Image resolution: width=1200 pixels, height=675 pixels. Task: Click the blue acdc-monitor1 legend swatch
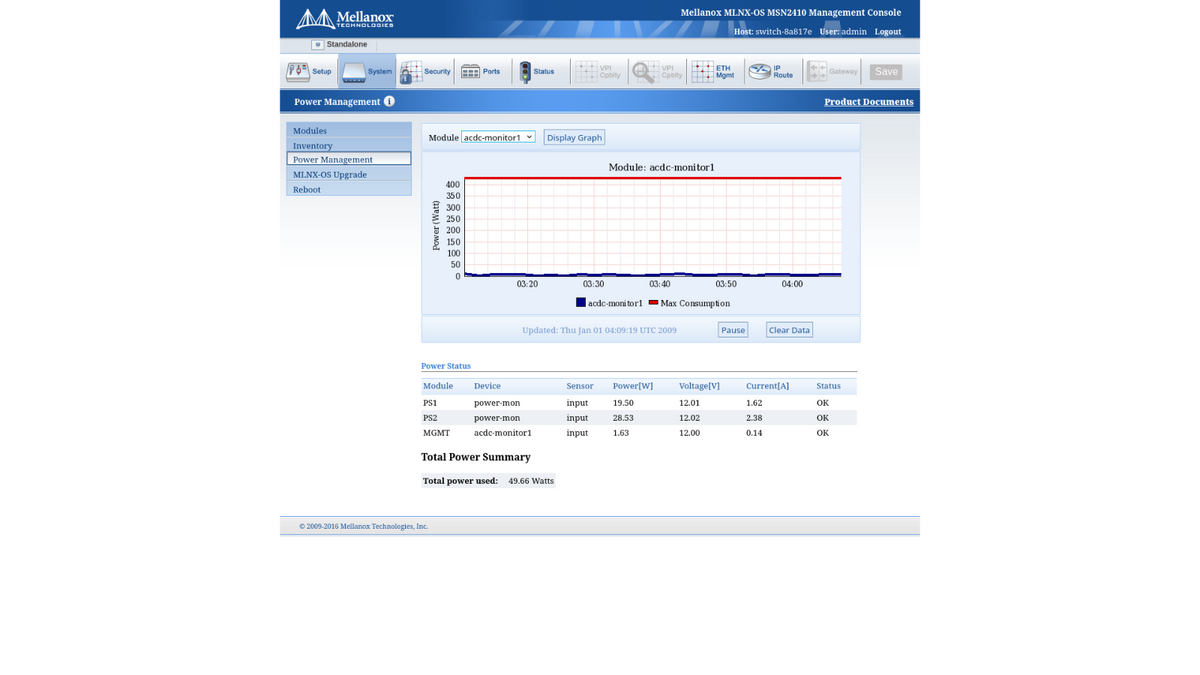[581, 302]
